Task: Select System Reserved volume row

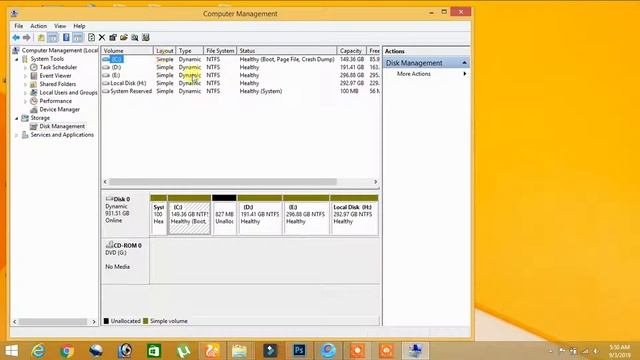Action: tap(241, 91)
